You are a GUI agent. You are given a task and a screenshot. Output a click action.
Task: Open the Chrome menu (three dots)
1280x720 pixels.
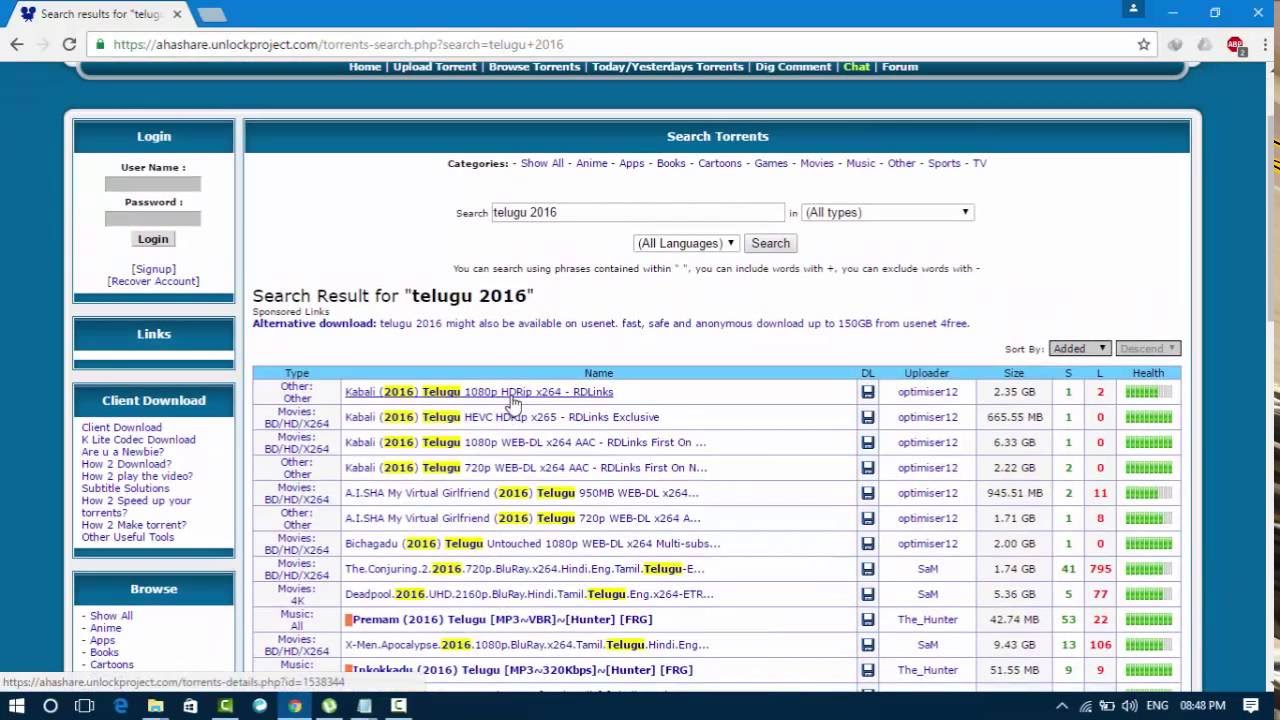click(x=1264, y=44)
